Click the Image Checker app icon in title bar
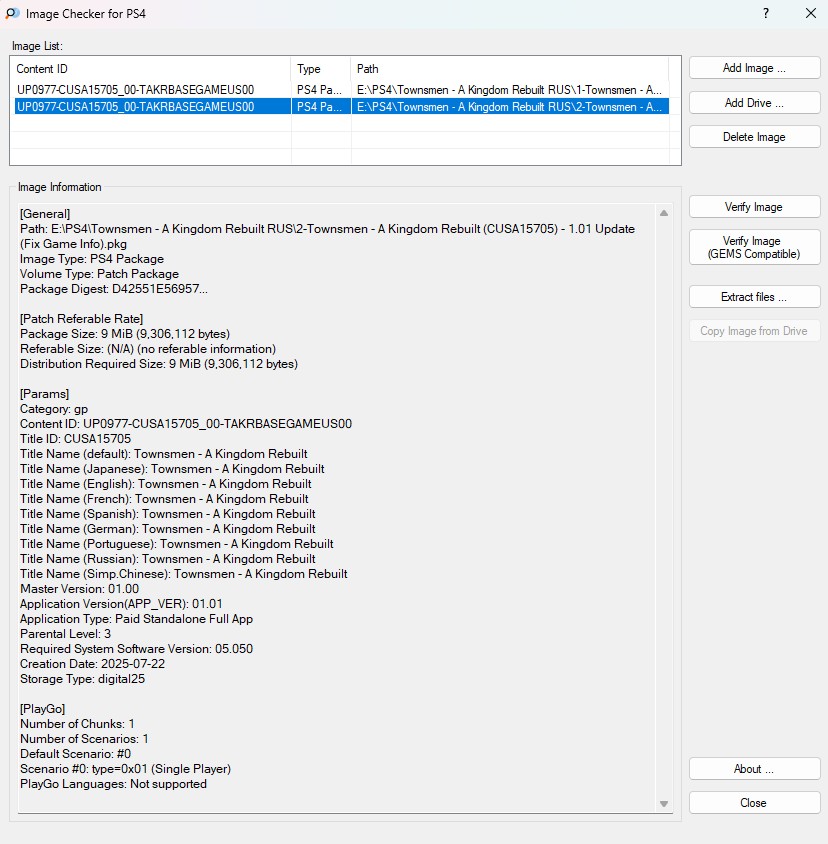This screenshot has width=828, height=844. (x=12, y=13)
